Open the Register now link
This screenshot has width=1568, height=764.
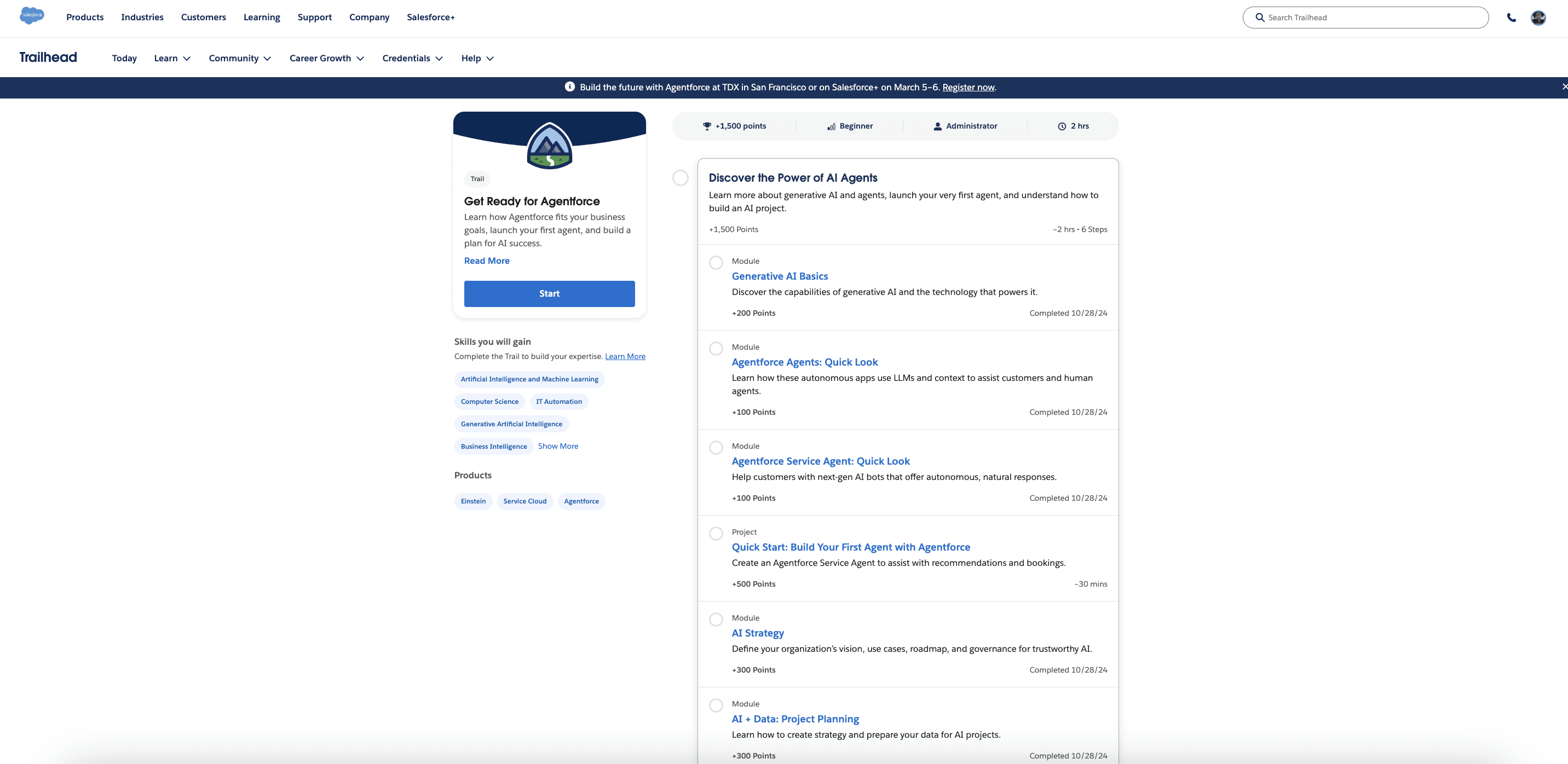pyautogui.click(x=968, y=87)
